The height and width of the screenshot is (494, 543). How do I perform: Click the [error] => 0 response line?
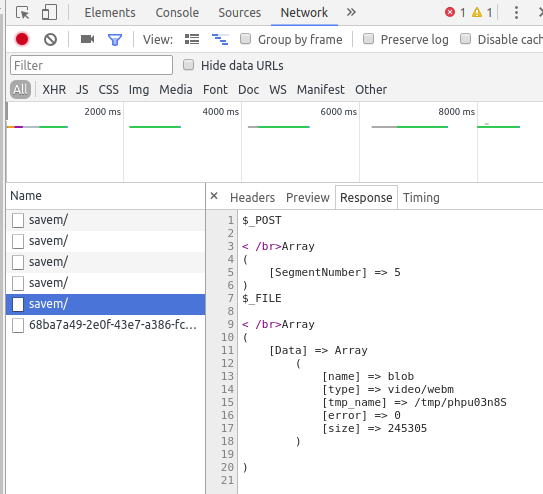[361, 415]
